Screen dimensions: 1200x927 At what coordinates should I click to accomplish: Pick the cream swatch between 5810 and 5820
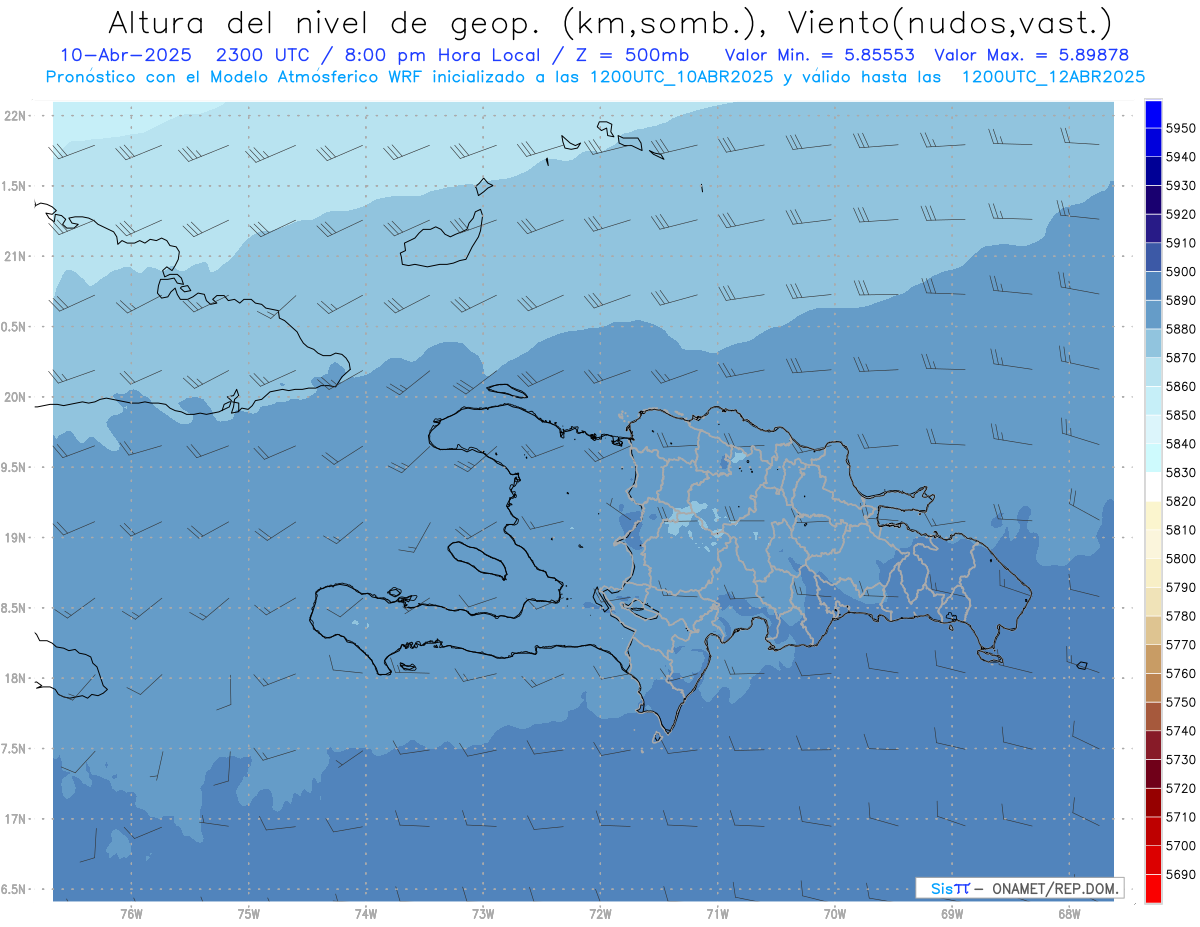coord(1153,515)
